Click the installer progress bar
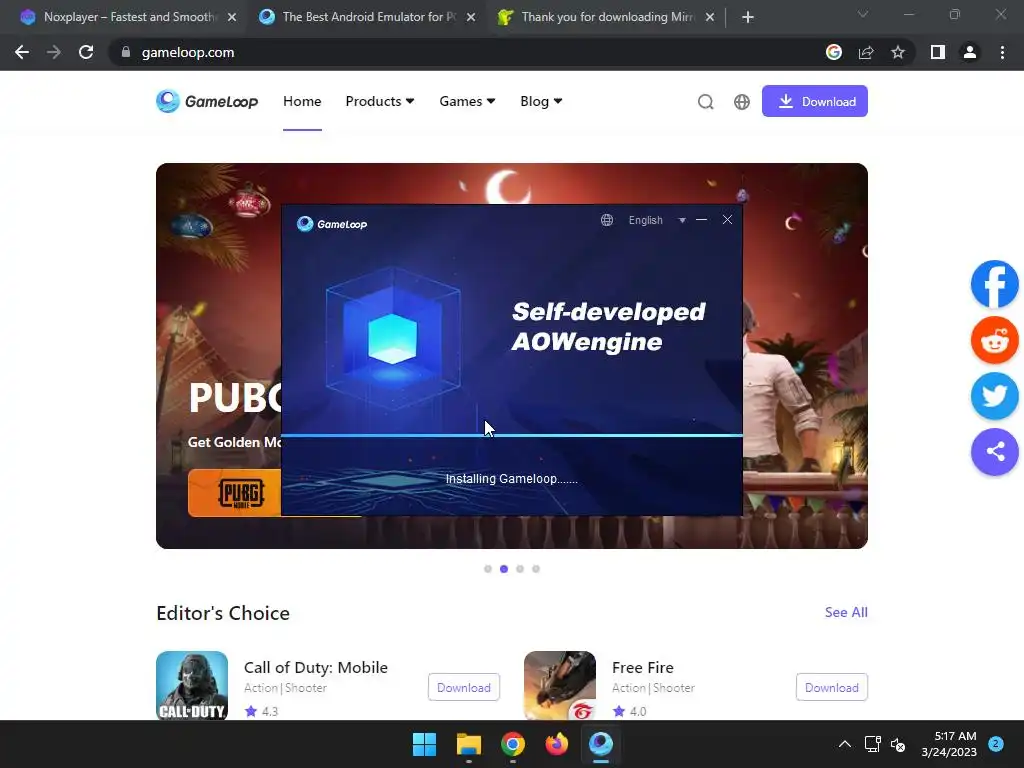 (x=512, y=435)
